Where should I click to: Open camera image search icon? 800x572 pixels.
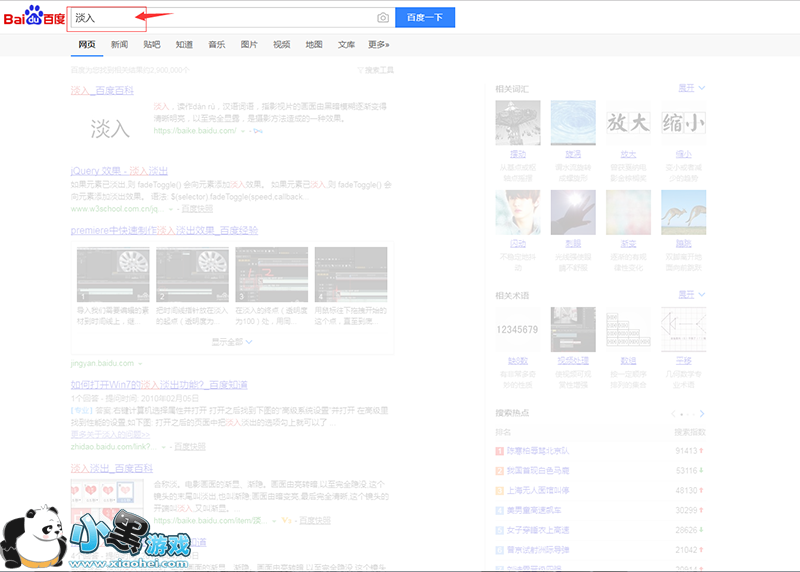[x=383, y=18]
